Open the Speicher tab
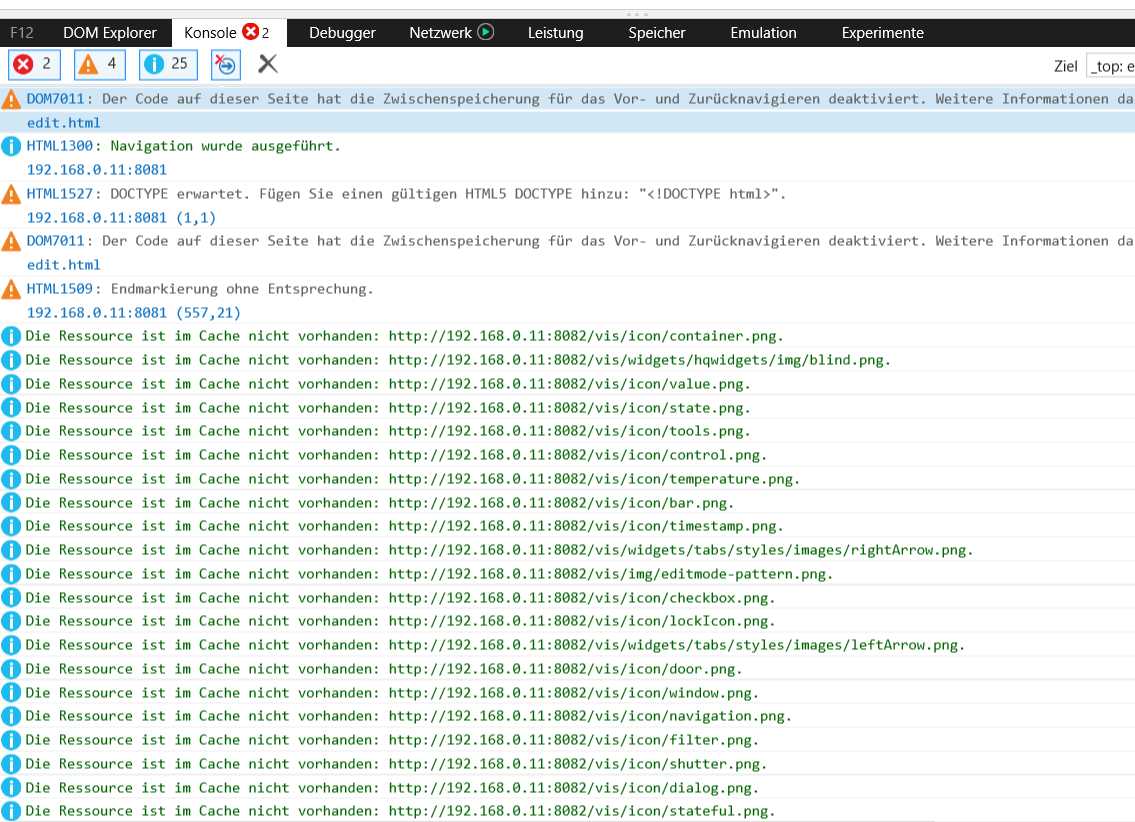This screenshot has width=1135, height=822. pyautogui.click(x=656, y=33)
